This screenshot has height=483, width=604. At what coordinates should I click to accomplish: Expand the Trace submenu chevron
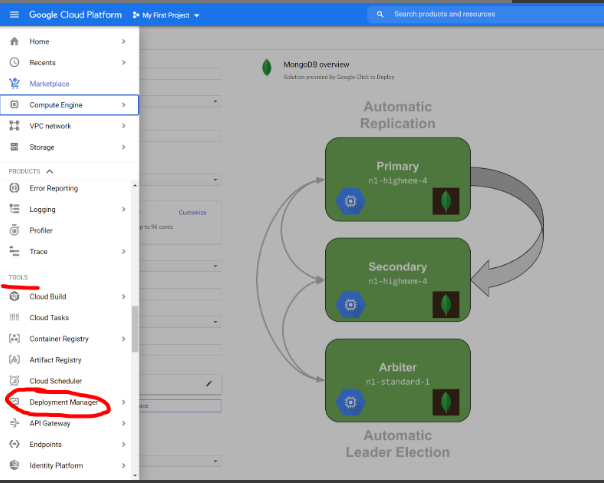click(123, 251)
